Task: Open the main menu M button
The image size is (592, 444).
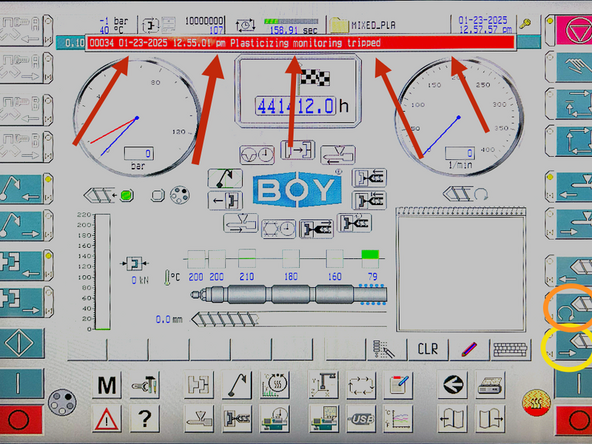Action: pos(107,385)
